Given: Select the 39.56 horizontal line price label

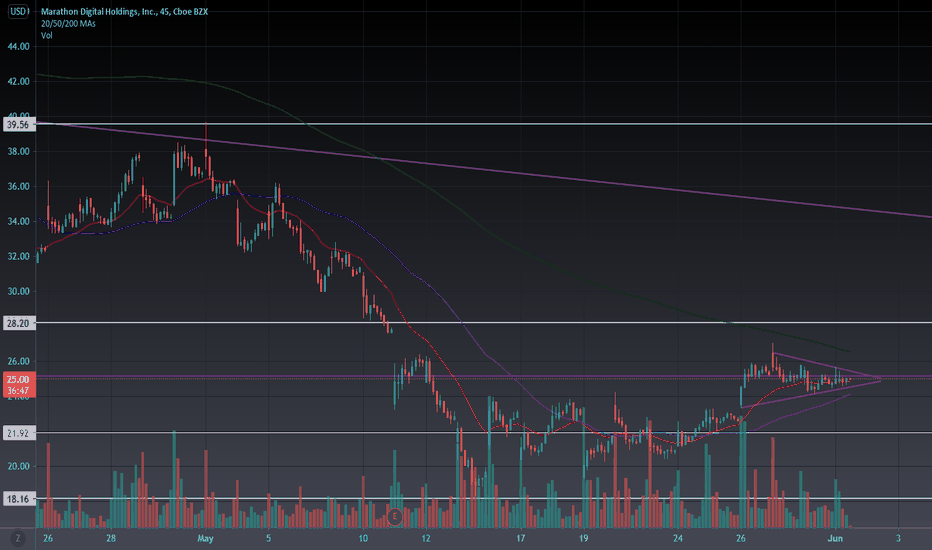Looking at the screenshot, I should [18, 124].
